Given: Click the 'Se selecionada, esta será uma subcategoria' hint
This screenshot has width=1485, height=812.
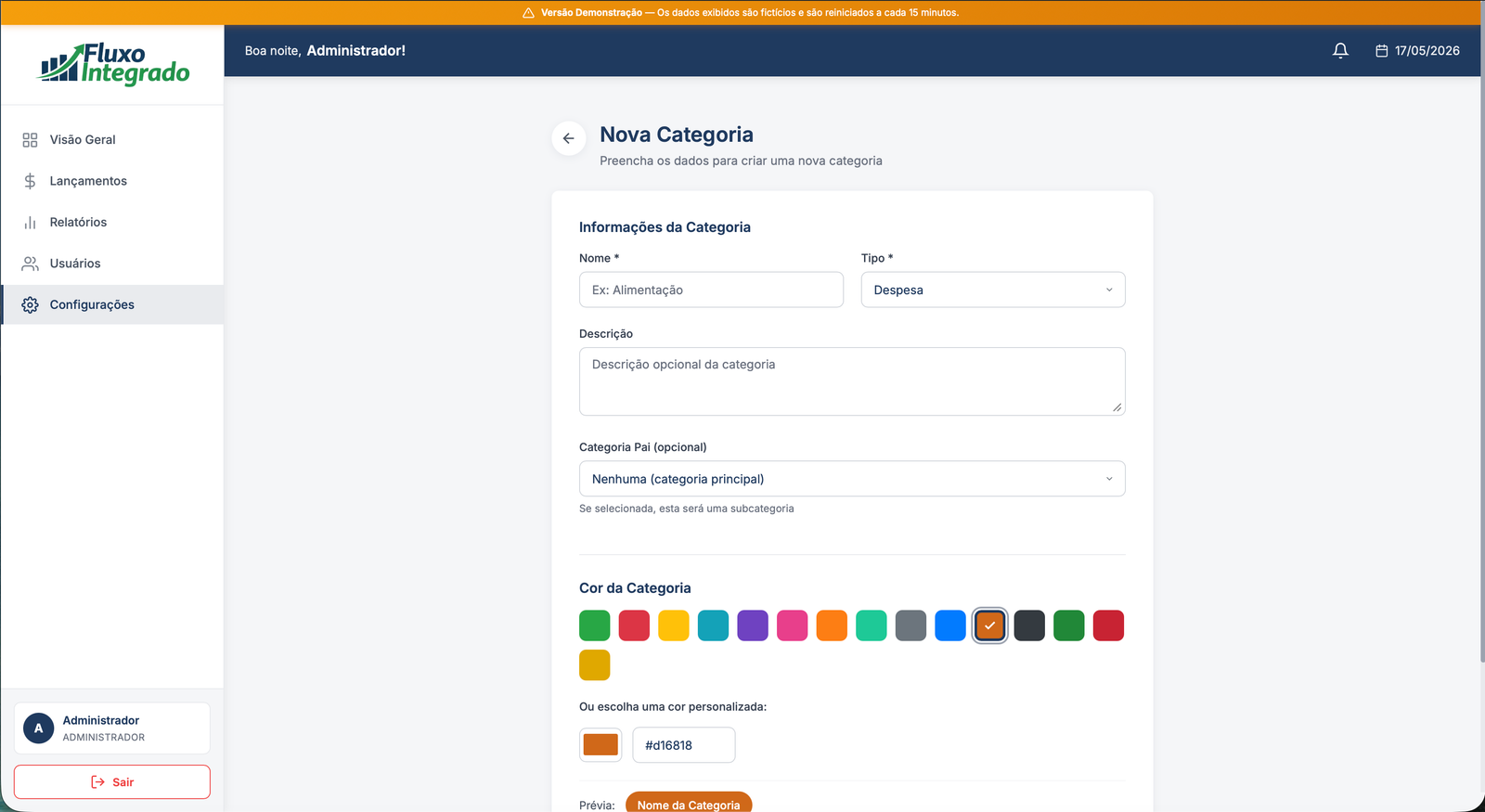Looking at the screenshot, I should (687, 509).
